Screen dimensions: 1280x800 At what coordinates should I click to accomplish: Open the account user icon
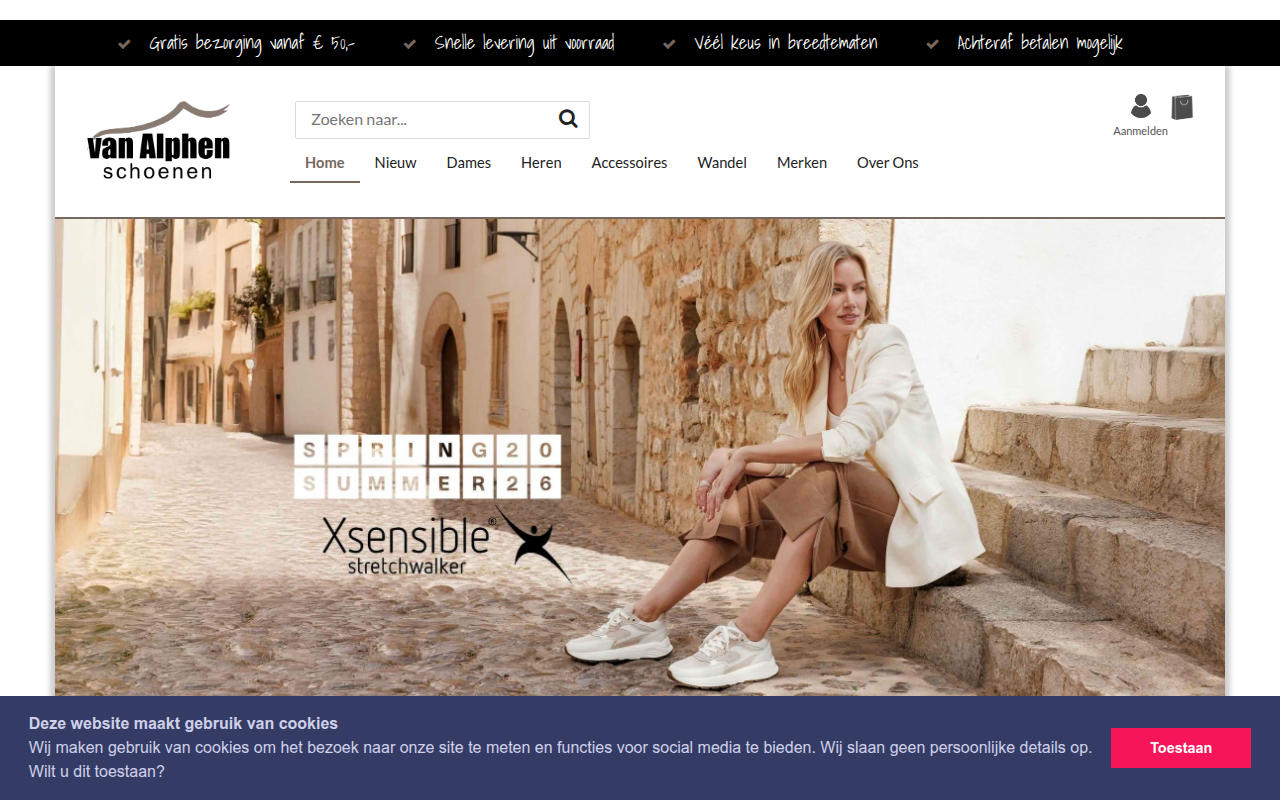(x=1140, y=106)
